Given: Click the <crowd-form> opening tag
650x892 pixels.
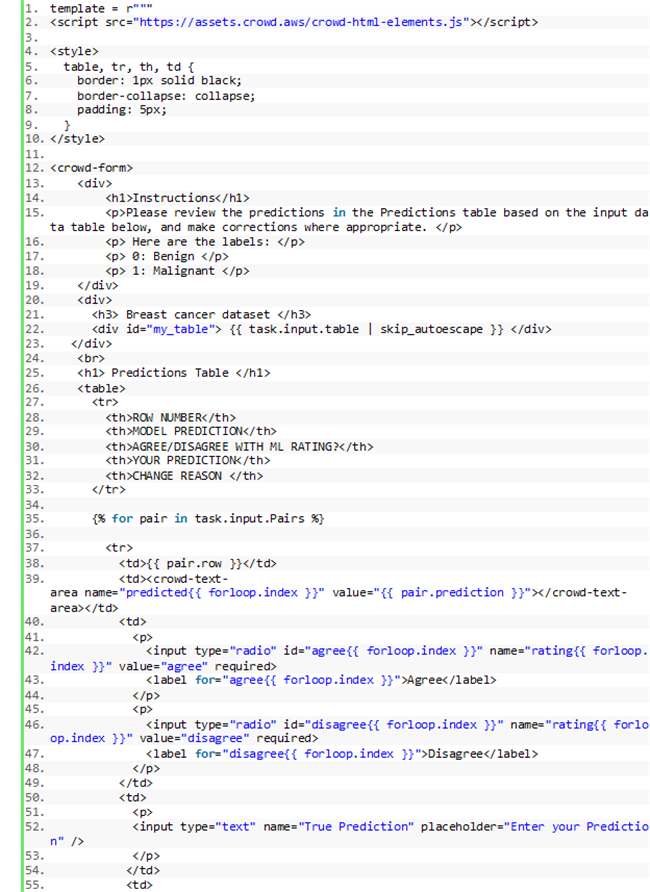Looking at the screenshot, I should (x=91, y=168).
